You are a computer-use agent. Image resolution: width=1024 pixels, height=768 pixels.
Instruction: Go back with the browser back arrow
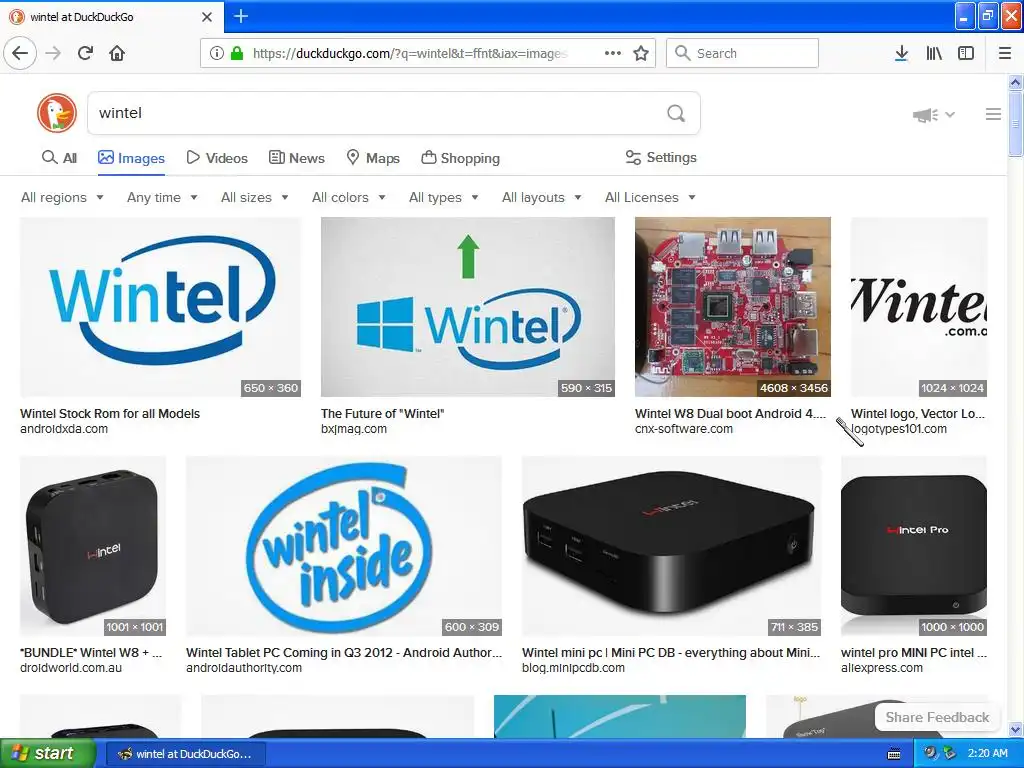click(20, 53)
